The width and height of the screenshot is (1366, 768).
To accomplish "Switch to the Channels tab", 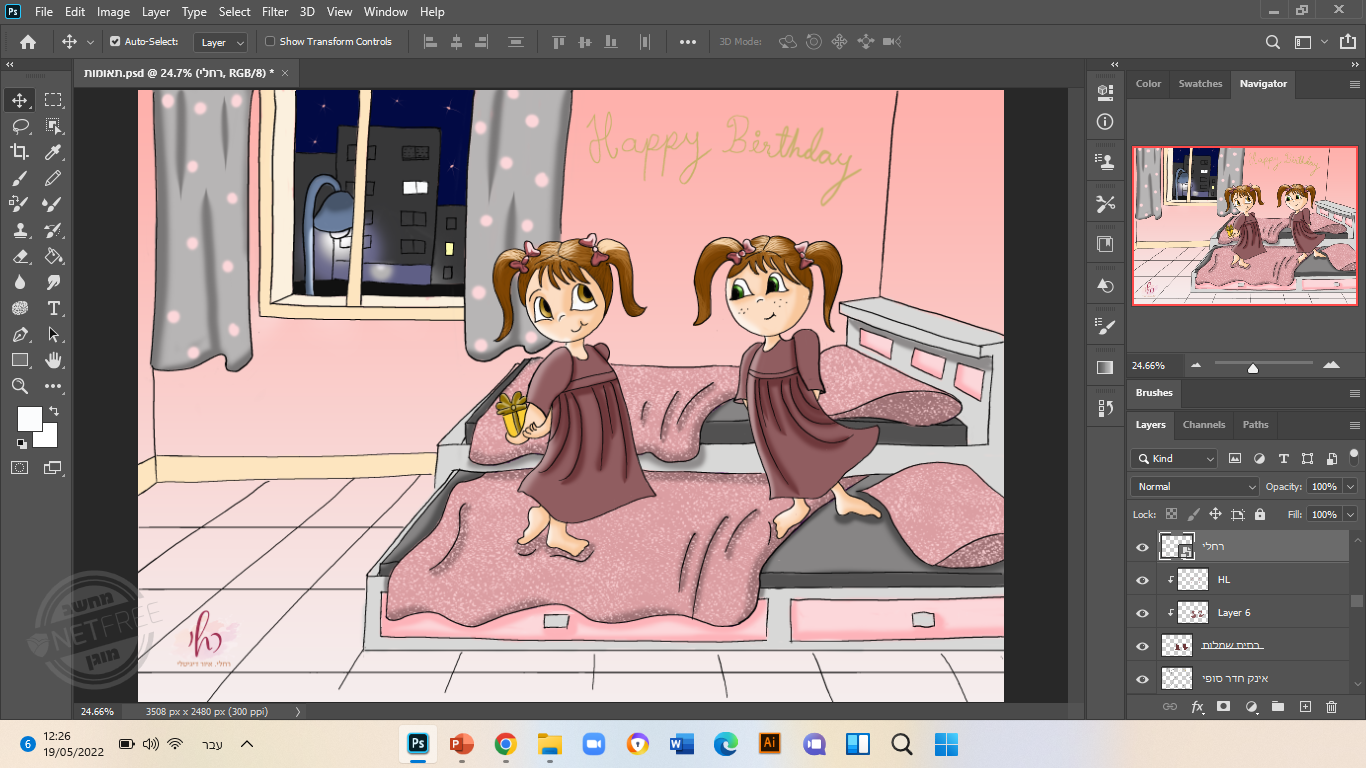I will click(x=1203, y=425).
